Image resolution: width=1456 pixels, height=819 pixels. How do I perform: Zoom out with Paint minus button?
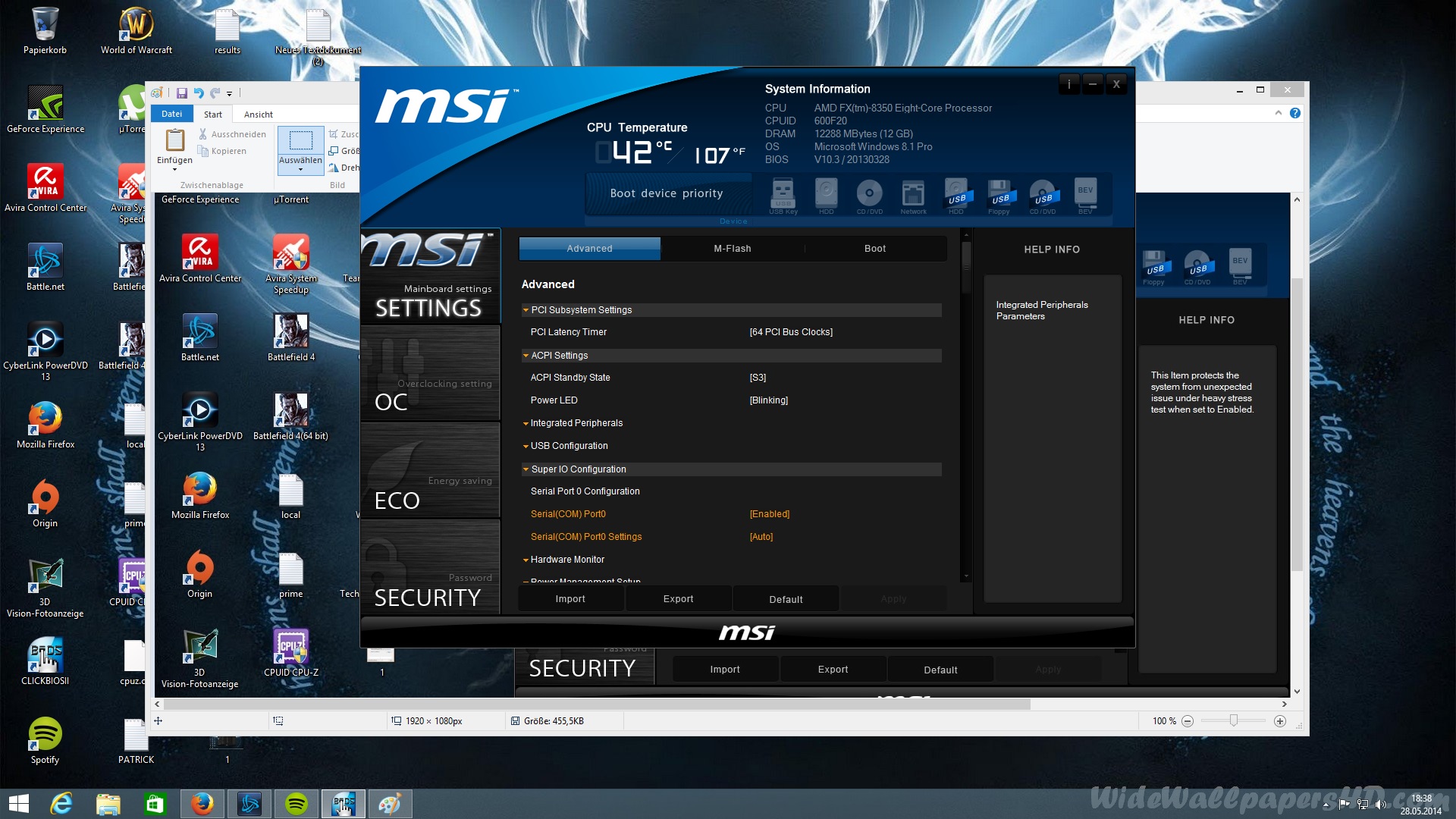pyautogui.click(x=1188, y=721)
